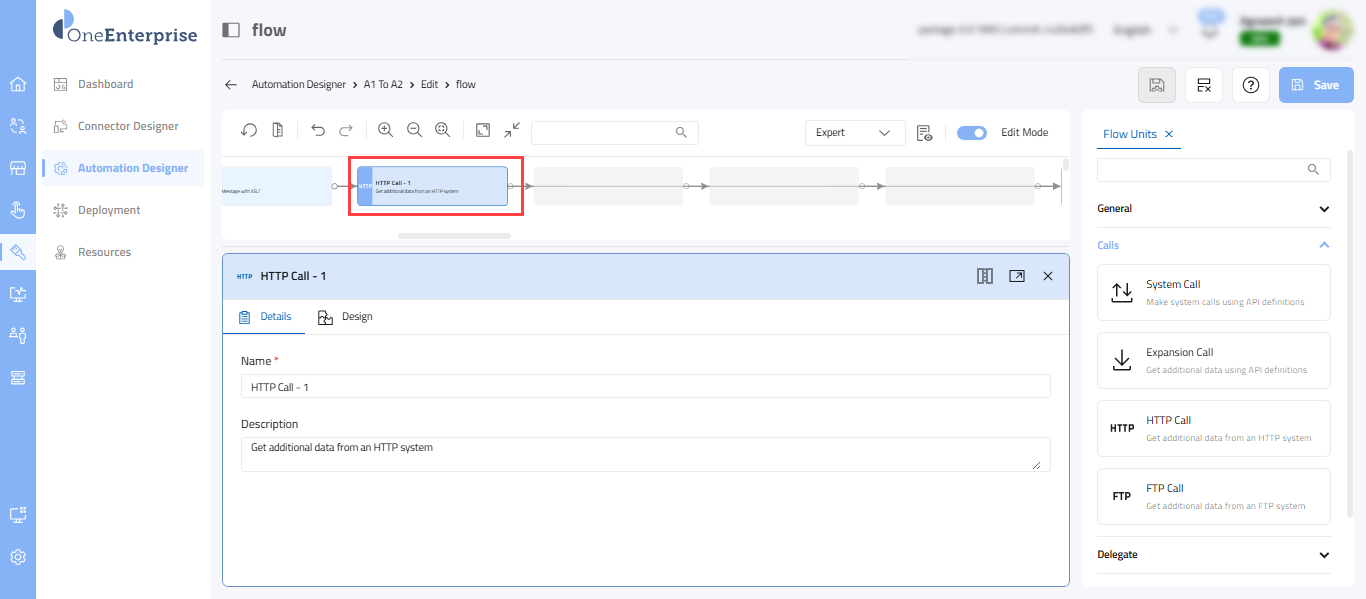1366x599 pixels.
Task: Go back using the breadcrumb arrow
Action: coord(231,85)
